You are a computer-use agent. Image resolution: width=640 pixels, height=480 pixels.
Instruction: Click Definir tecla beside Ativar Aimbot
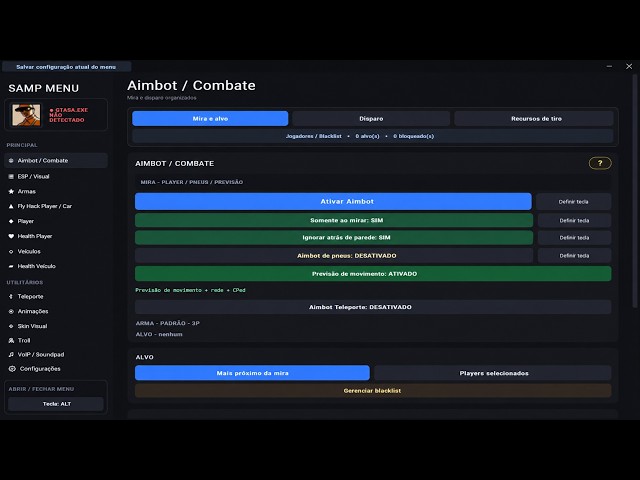[x=573, y=202]
